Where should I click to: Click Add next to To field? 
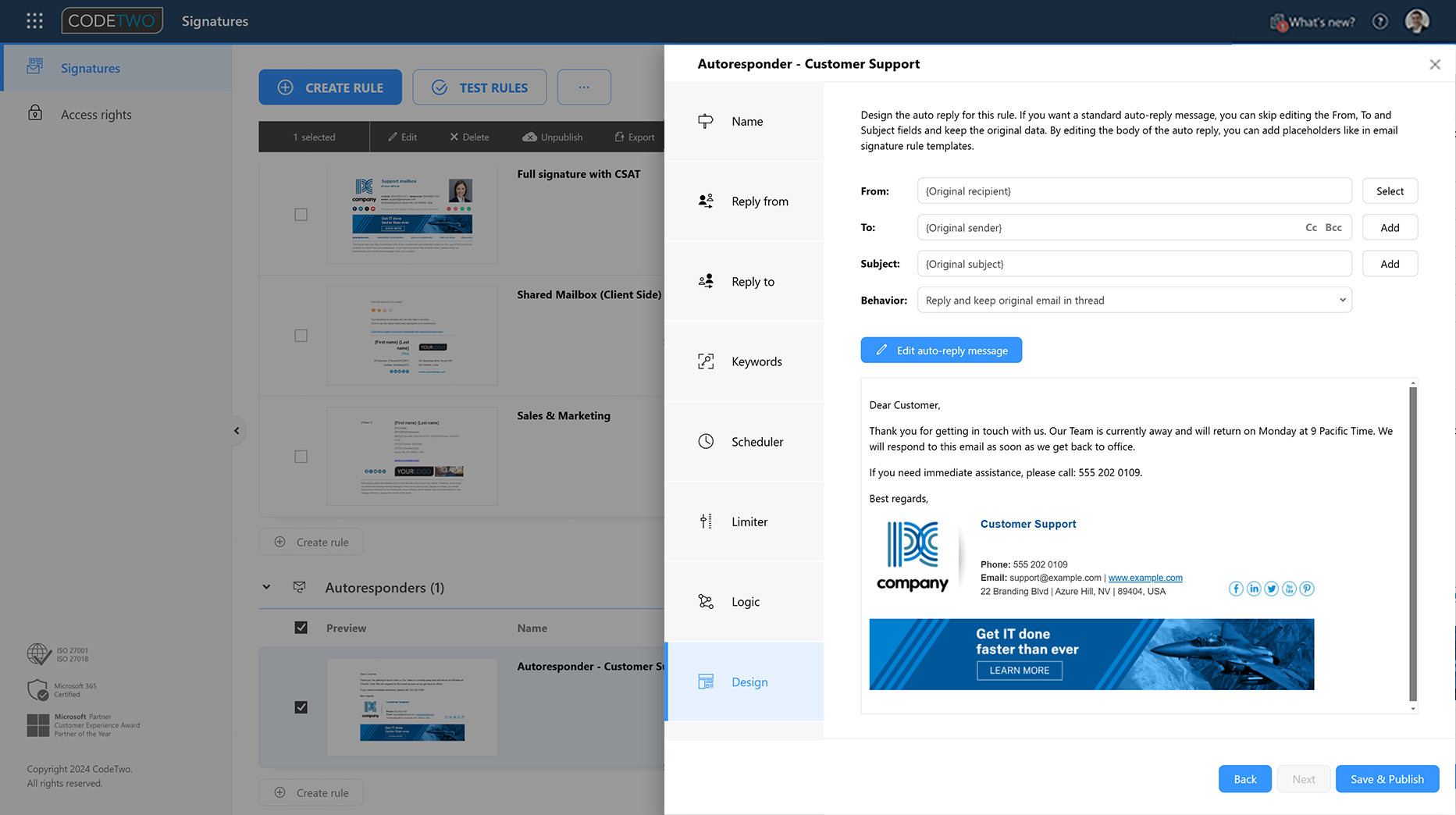(x=1390, y=227)
